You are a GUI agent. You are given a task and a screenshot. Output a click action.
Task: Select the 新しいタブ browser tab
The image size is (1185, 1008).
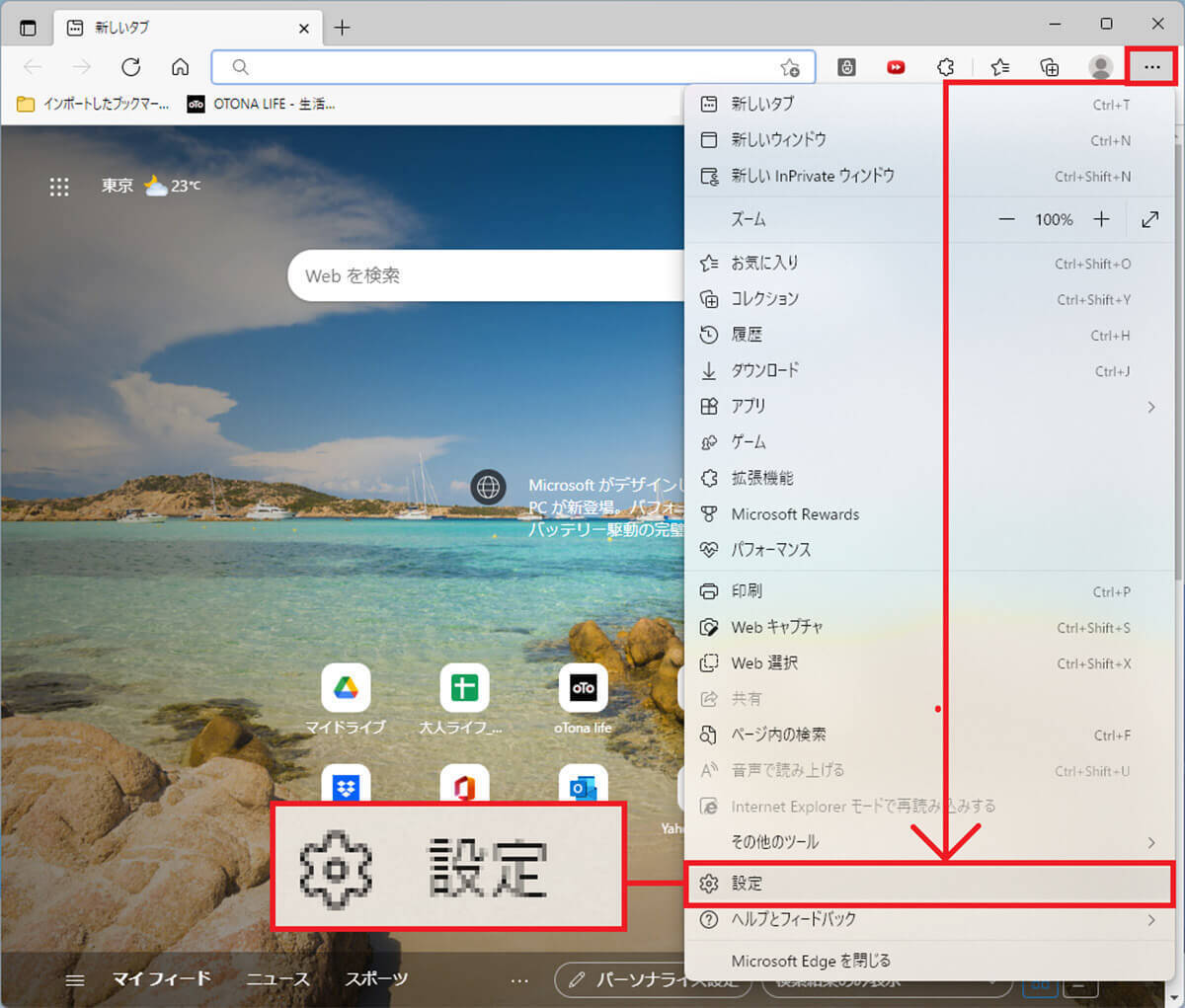[x=188, y=28]
